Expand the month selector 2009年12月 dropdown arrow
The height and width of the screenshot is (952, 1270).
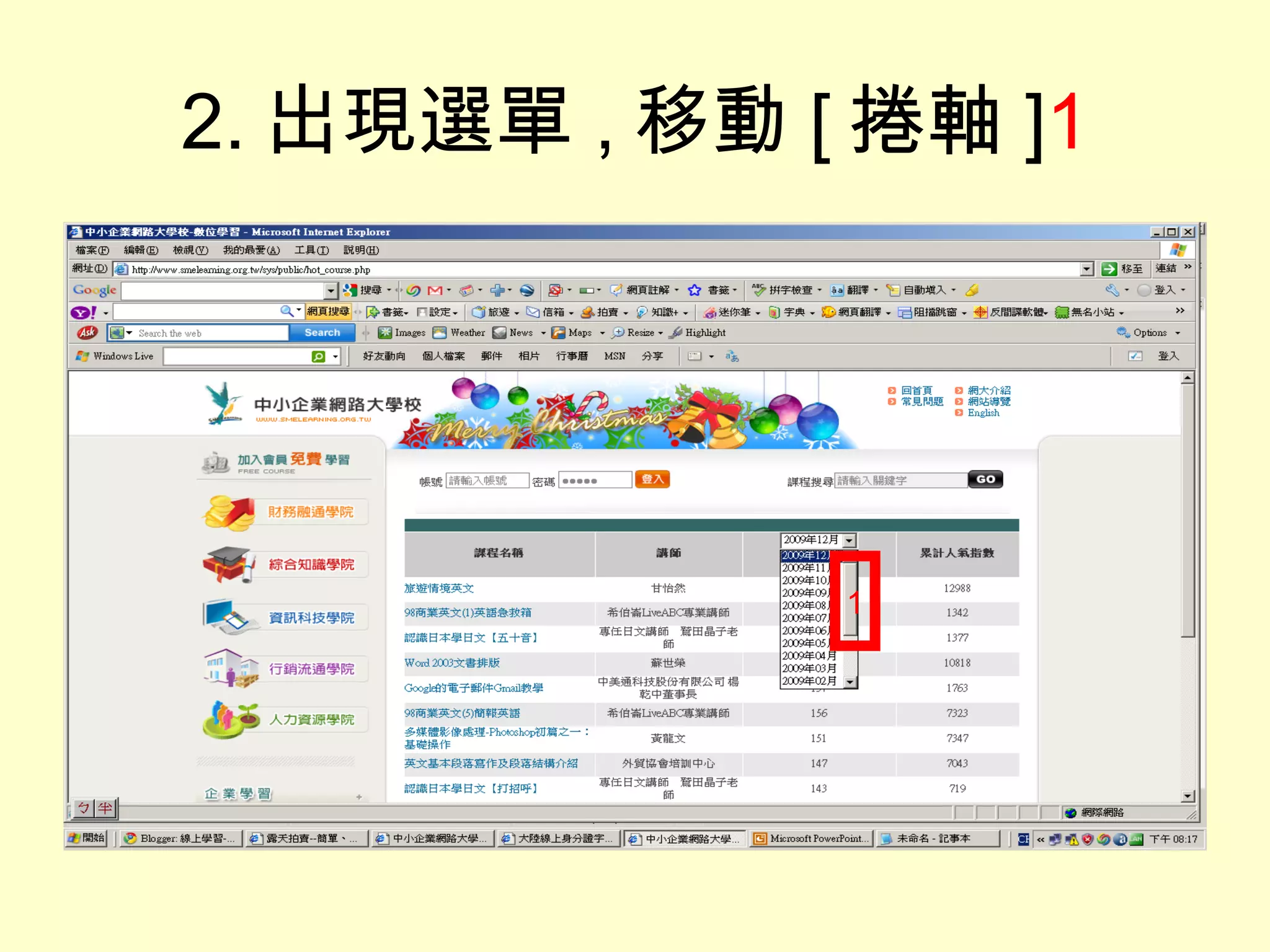pos(850,540)
